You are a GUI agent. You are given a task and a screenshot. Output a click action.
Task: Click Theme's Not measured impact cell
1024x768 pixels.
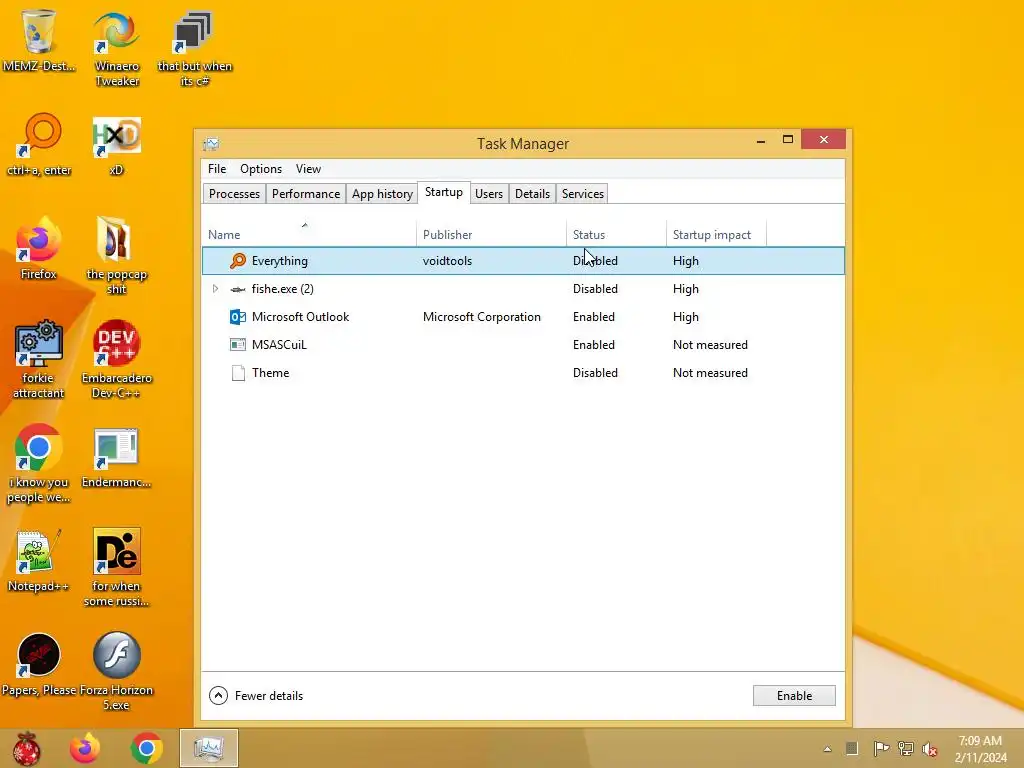tap(711, 373)
